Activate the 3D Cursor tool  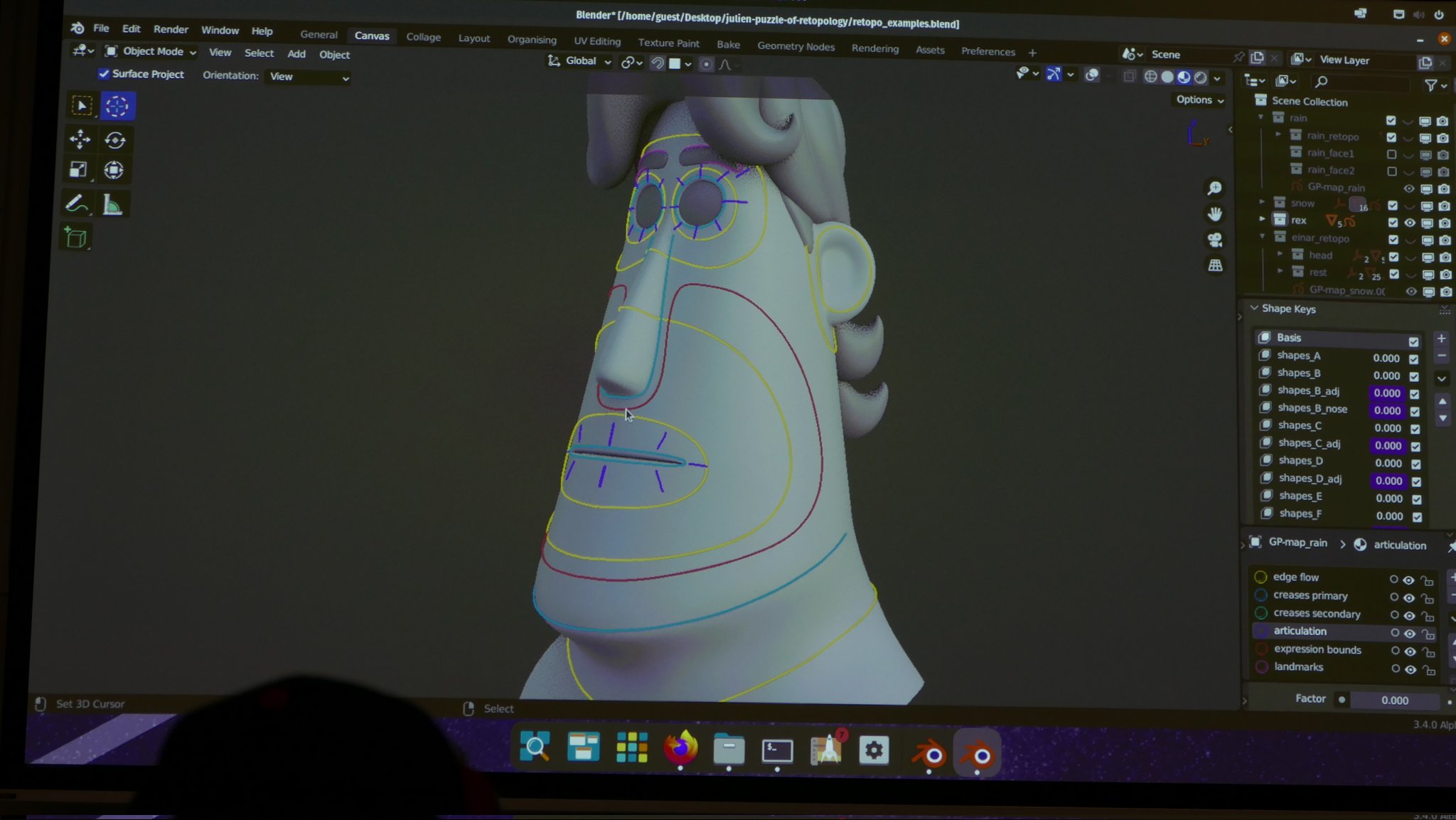117,106
